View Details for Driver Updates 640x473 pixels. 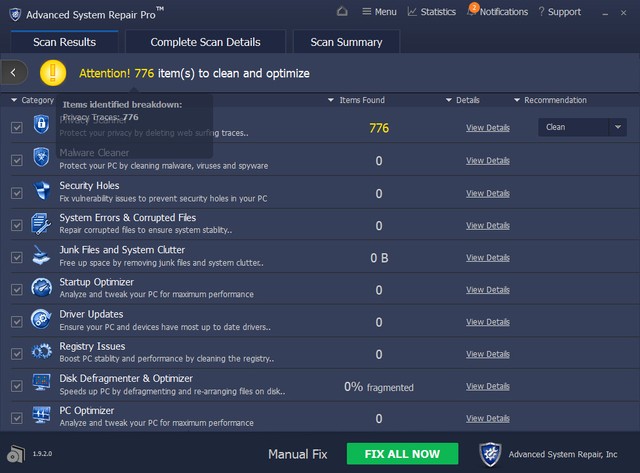coord(488,322)
